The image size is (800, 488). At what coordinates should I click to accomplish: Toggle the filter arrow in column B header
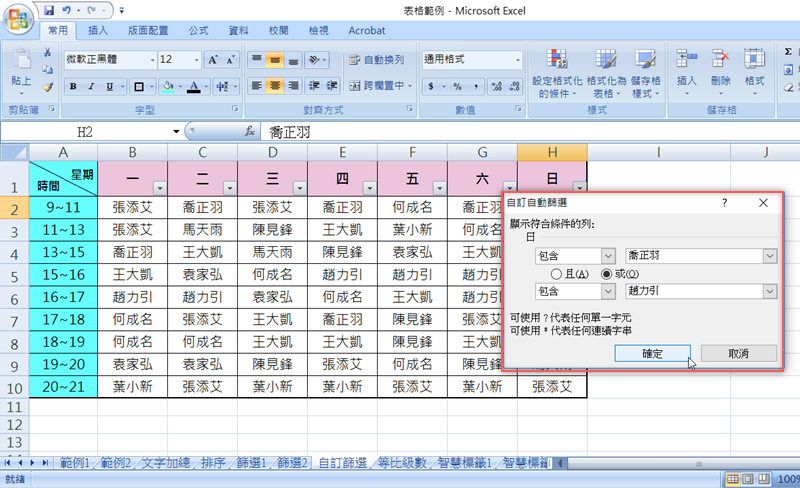[159, 187]
